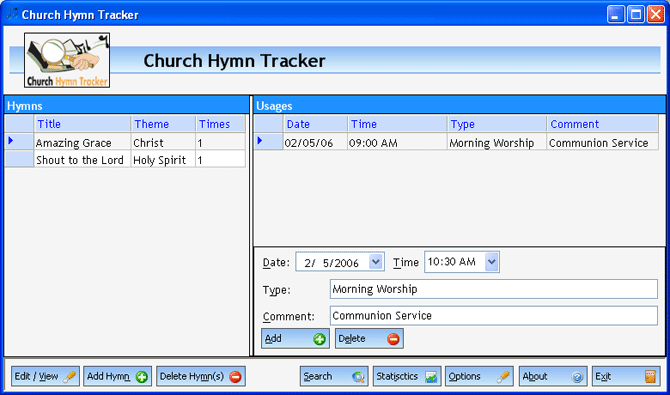The height and width of the screenshot is (395, 670).
Task: Open the Options button
Action: (x=479, y=376)
